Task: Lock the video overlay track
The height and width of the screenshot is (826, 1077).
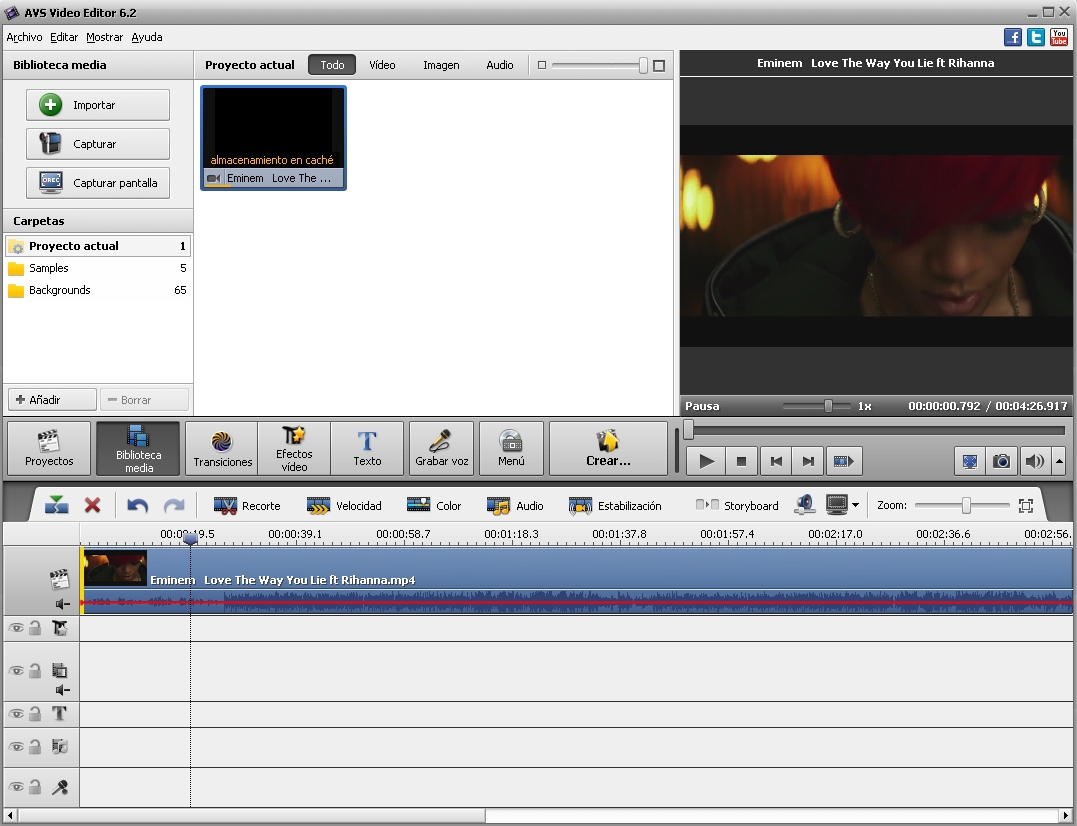Action: 35,671
